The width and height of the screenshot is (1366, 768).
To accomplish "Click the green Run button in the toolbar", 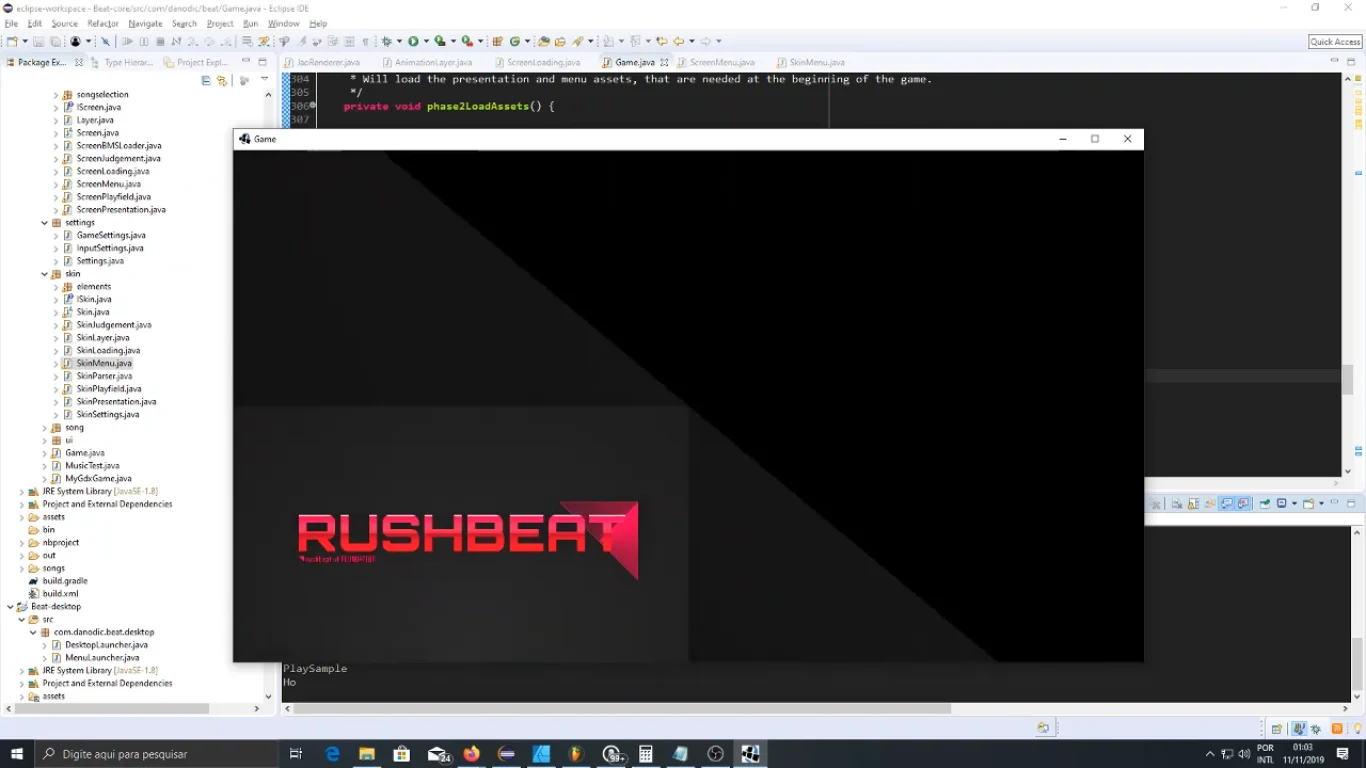I will 413,41.
